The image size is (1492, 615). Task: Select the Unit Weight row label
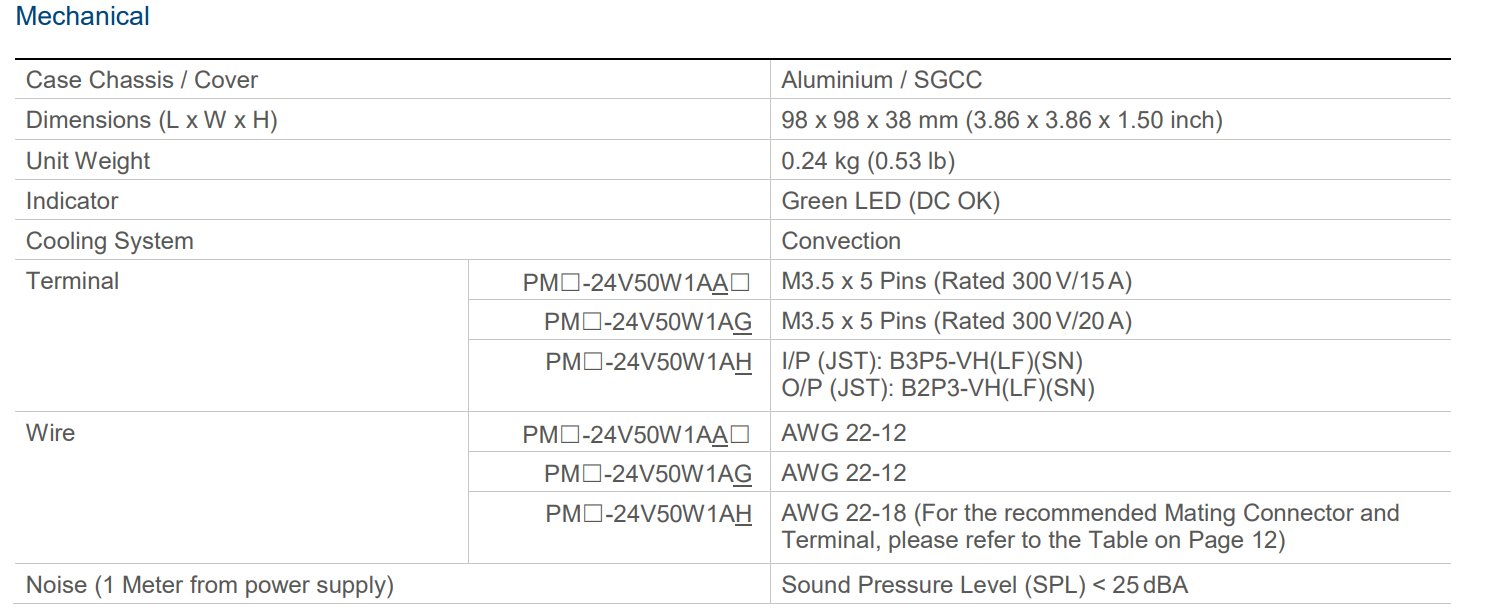click(88, 161)
